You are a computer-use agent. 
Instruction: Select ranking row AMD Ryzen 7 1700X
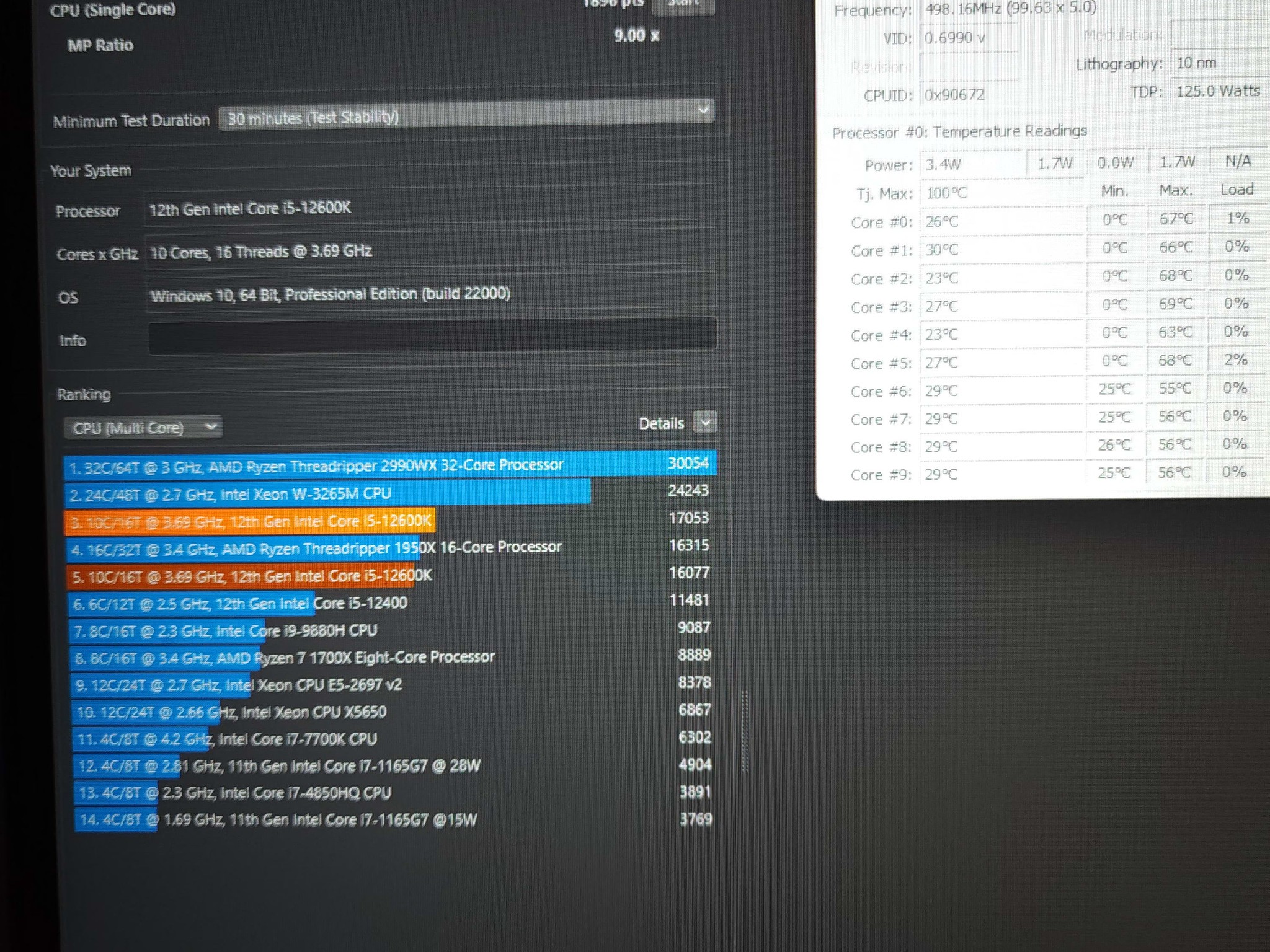[393, 657]
